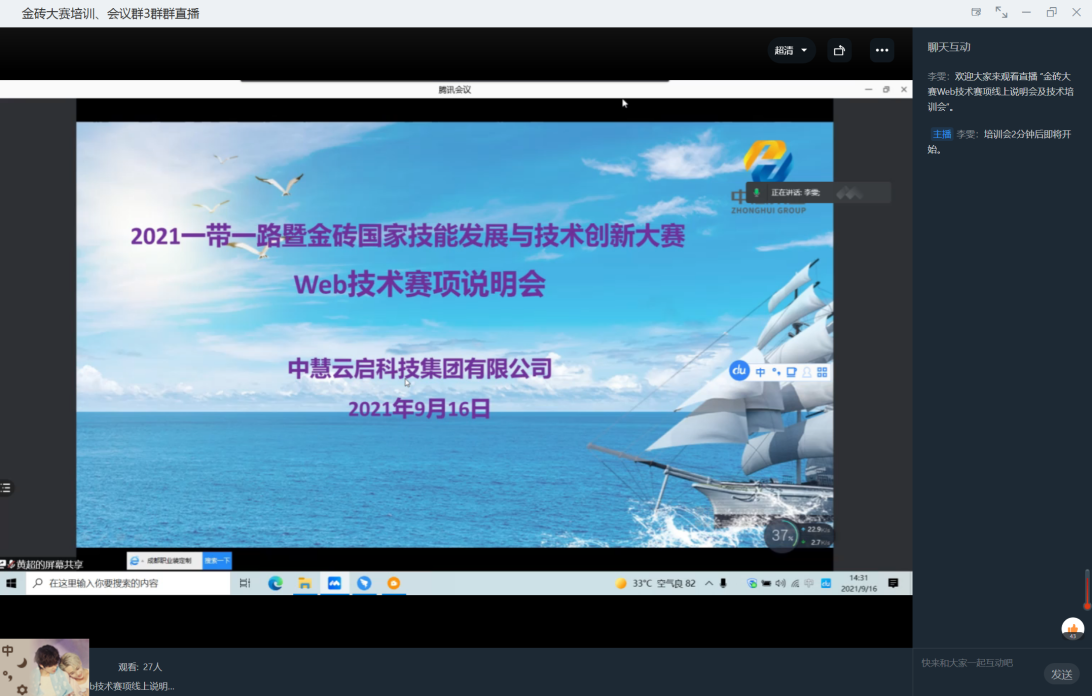
Task: Click the first chat message from 李雯
Action: click(1000, 91)
